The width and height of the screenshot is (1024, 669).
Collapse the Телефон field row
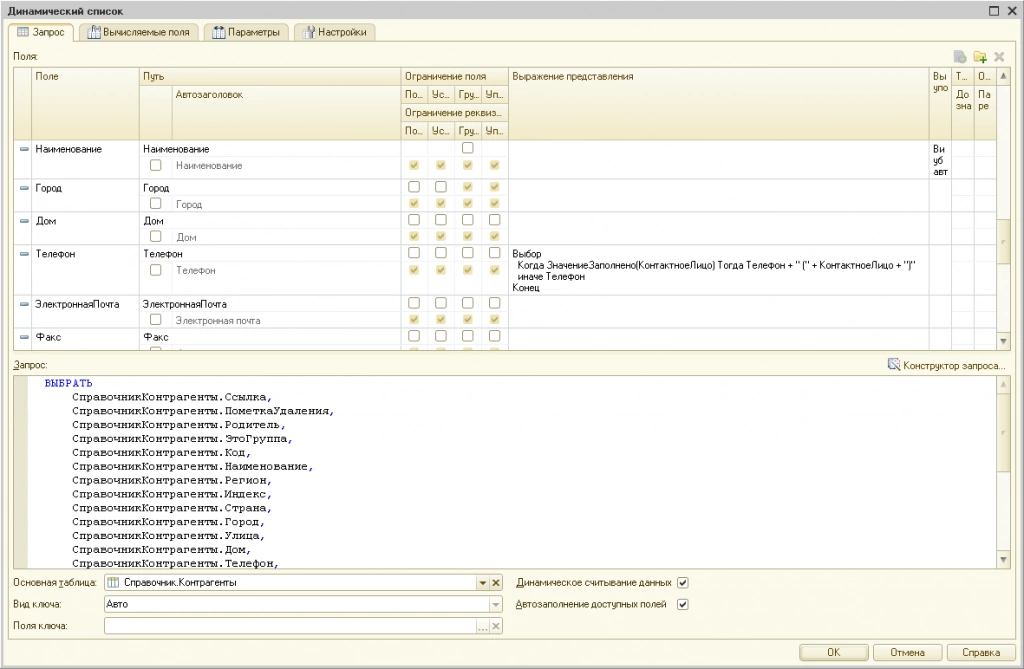(x=24, y=254)
